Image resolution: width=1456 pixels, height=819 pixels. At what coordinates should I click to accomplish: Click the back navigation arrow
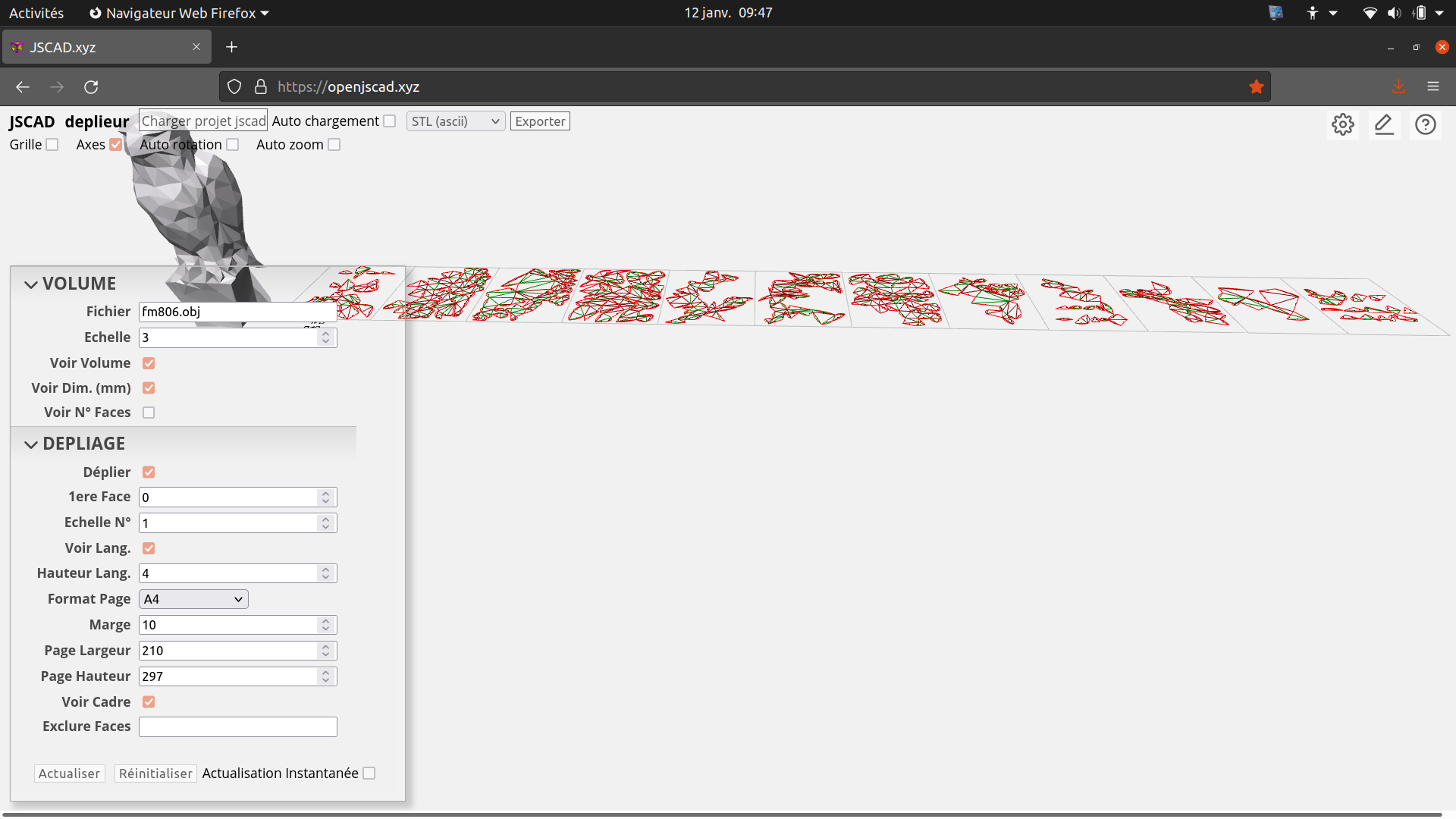[22, 86]
